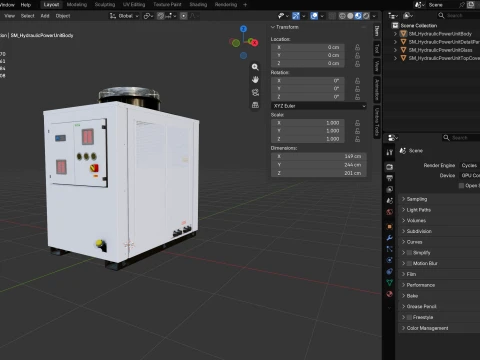This screenshot has height=360, width=480.
Task: Toggle the camera view icon
Action: click(x=255, y=92)
